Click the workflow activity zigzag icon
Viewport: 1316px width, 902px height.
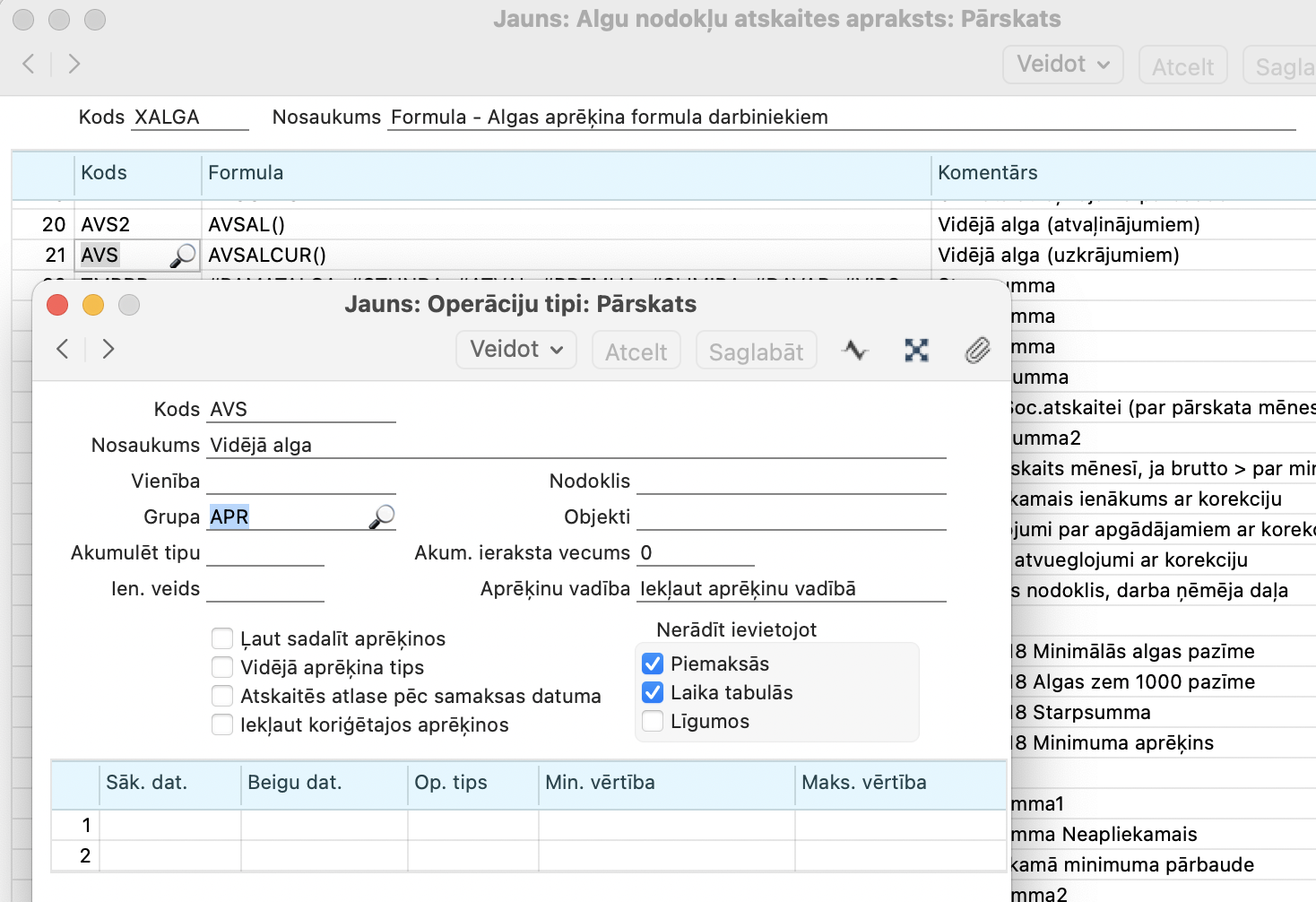click(855, 350)
